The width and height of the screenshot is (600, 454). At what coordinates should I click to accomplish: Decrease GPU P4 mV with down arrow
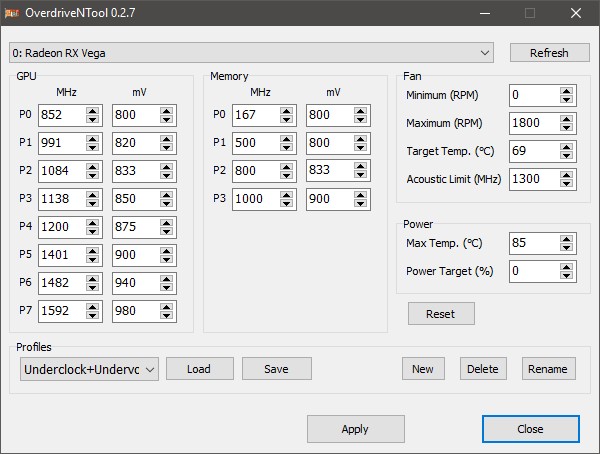click(x=166, y=231)
